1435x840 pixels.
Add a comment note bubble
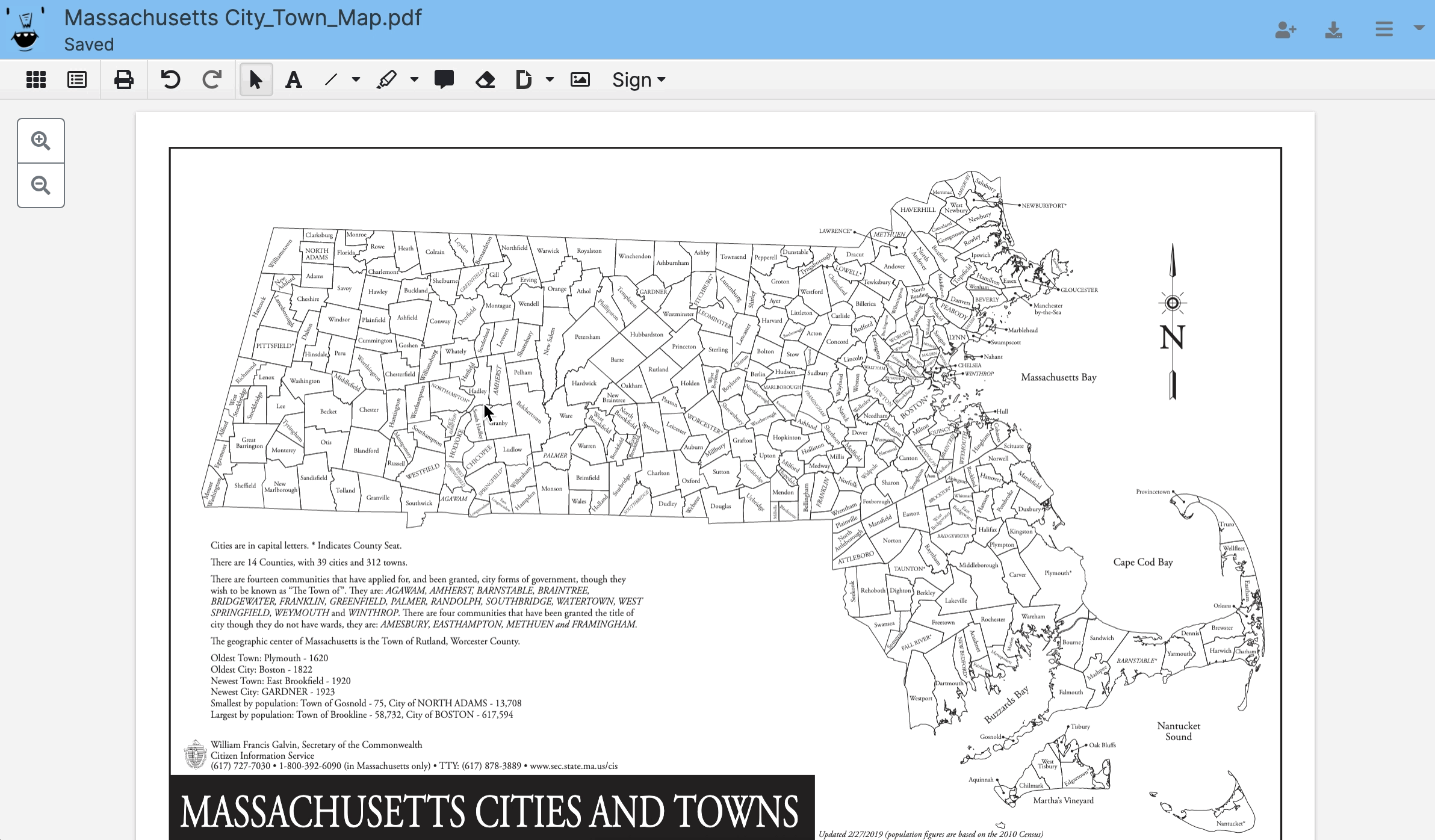tap(444, 79)
